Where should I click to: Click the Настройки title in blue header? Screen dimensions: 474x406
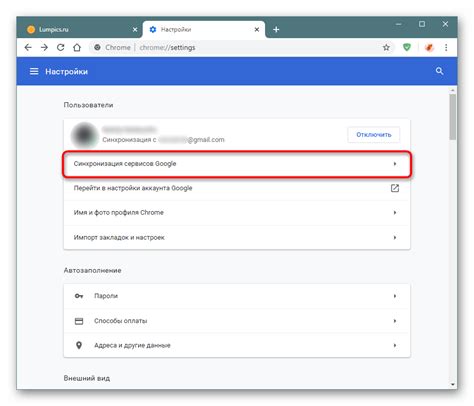[66, 72]
